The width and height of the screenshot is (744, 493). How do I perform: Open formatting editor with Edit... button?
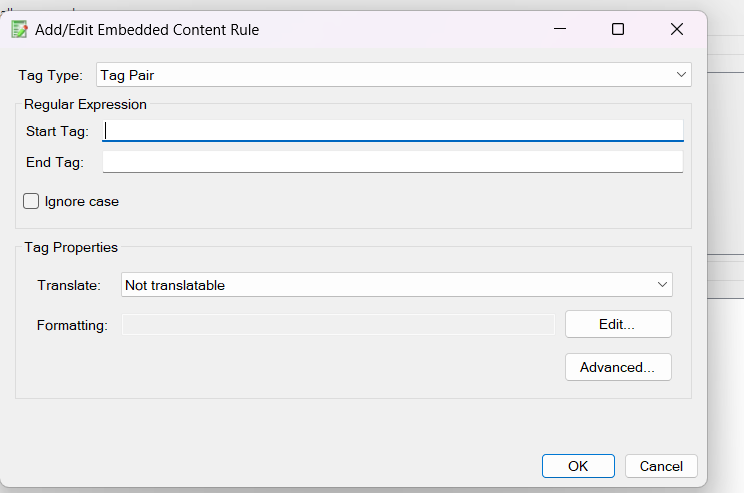(x=618, y=324)
